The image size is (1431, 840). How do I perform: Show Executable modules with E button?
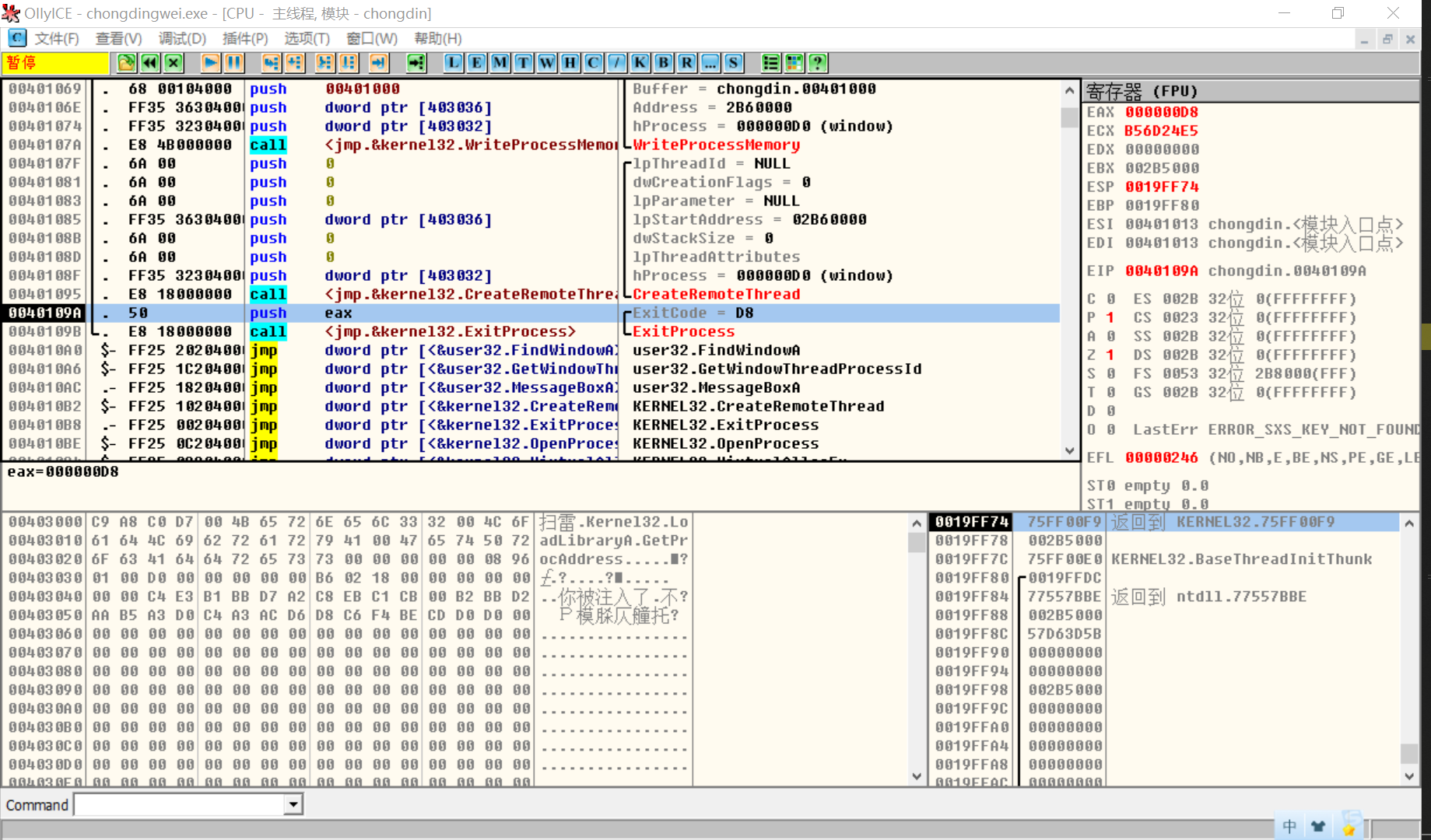(477, 63)
